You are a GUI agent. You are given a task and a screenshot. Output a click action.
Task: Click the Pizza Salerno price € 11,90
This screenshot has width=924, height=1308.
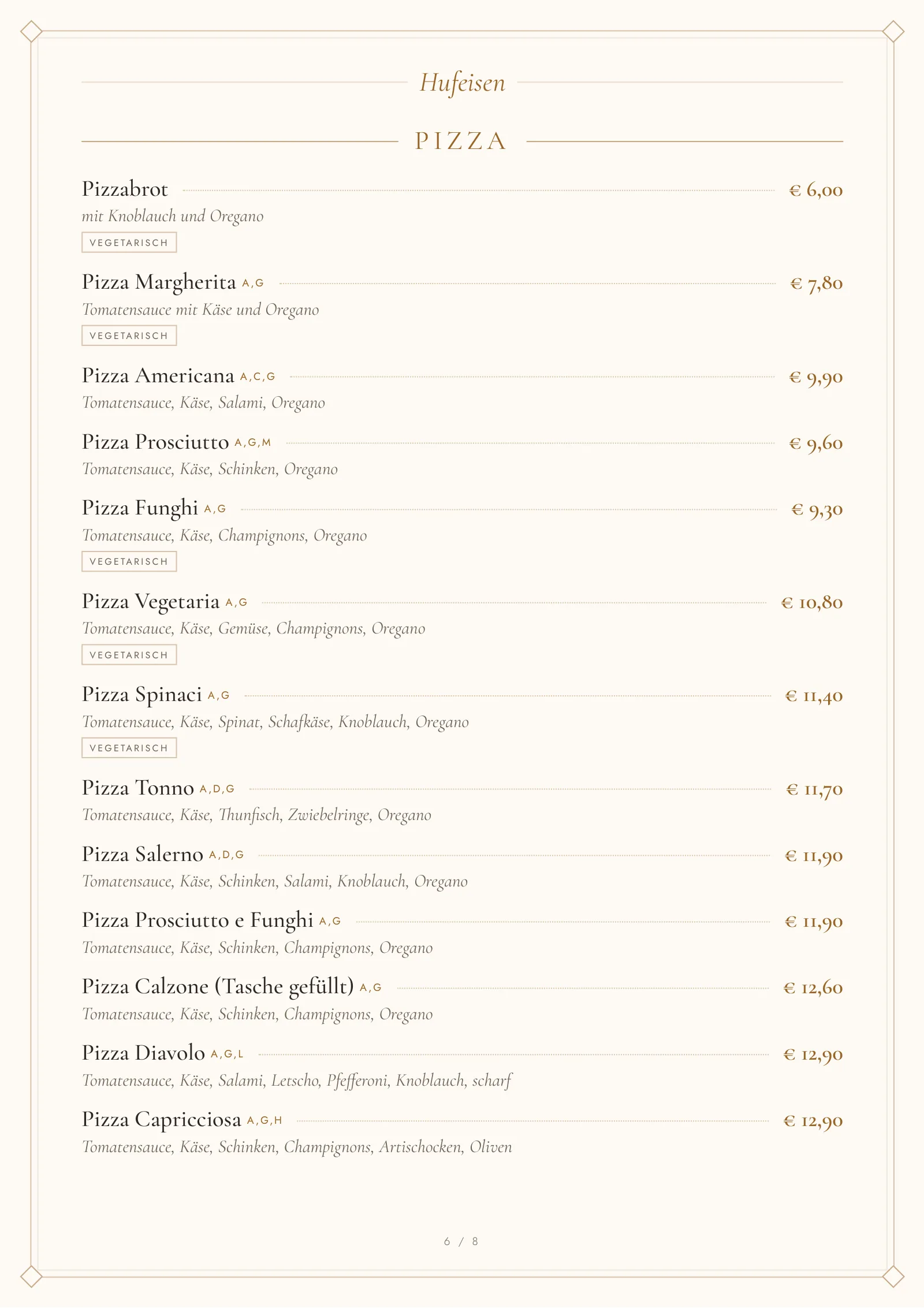[x=814, y=855]
